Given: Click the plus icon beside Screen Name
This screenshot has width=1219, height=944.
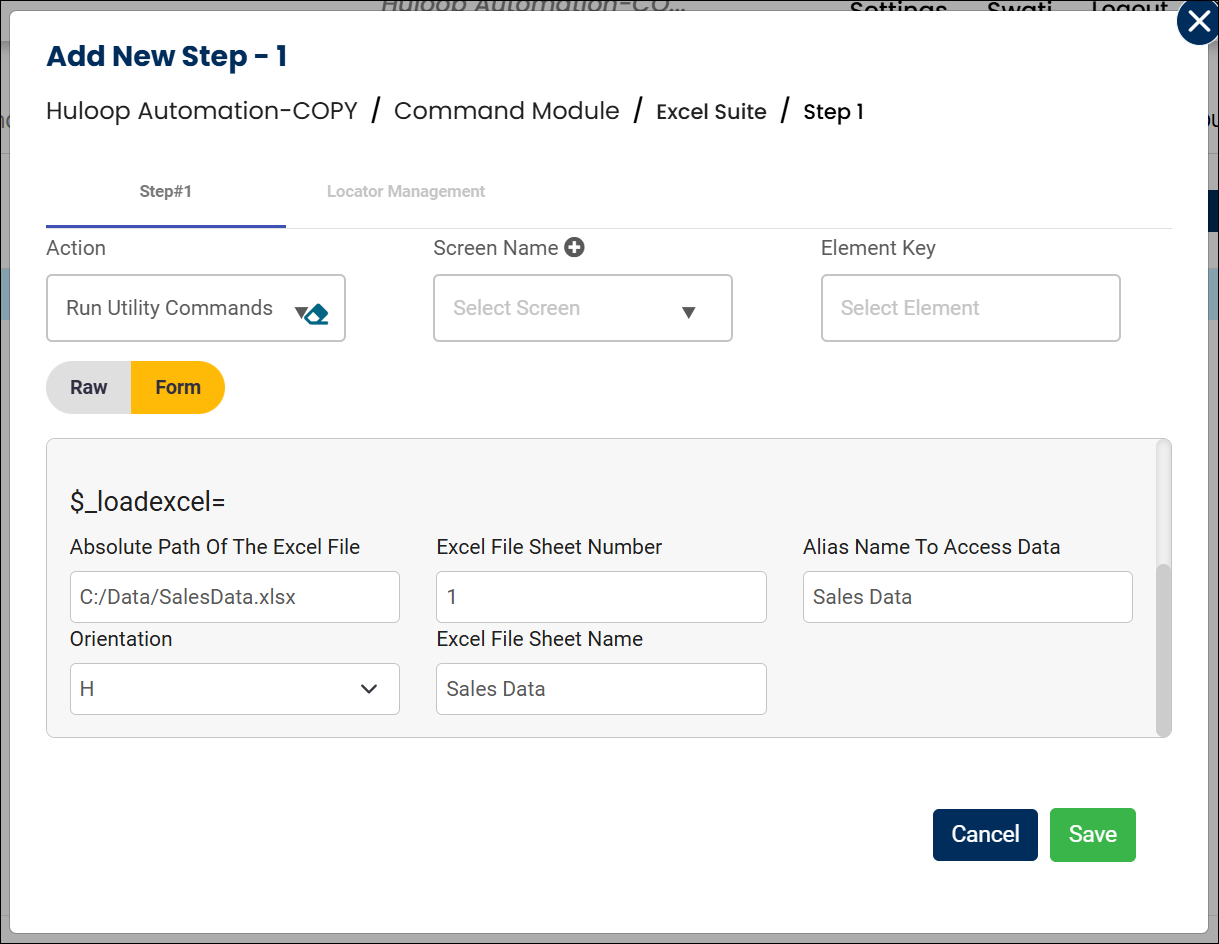Looking at the screenshot, I should coord(574,248).
